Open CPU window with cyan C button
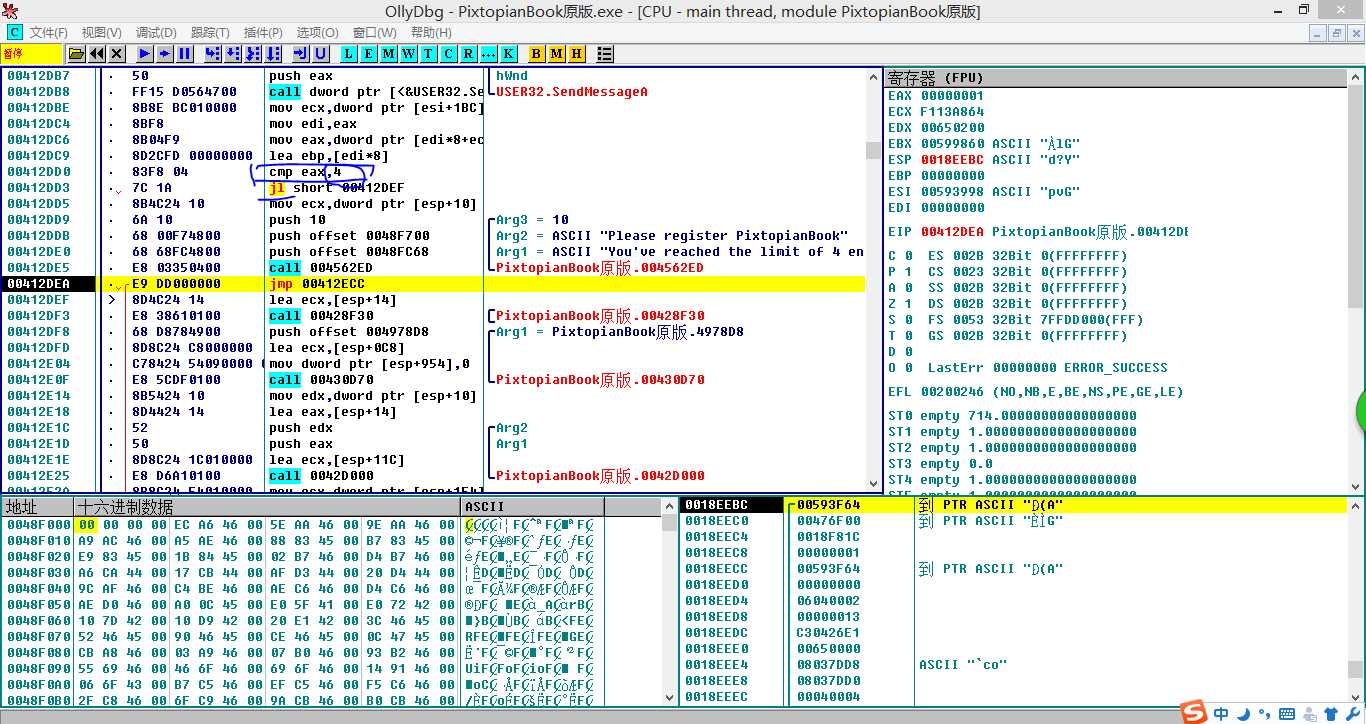Image resolution: width=1366 pixels, height=724 pixels. (x=449, y=54)
